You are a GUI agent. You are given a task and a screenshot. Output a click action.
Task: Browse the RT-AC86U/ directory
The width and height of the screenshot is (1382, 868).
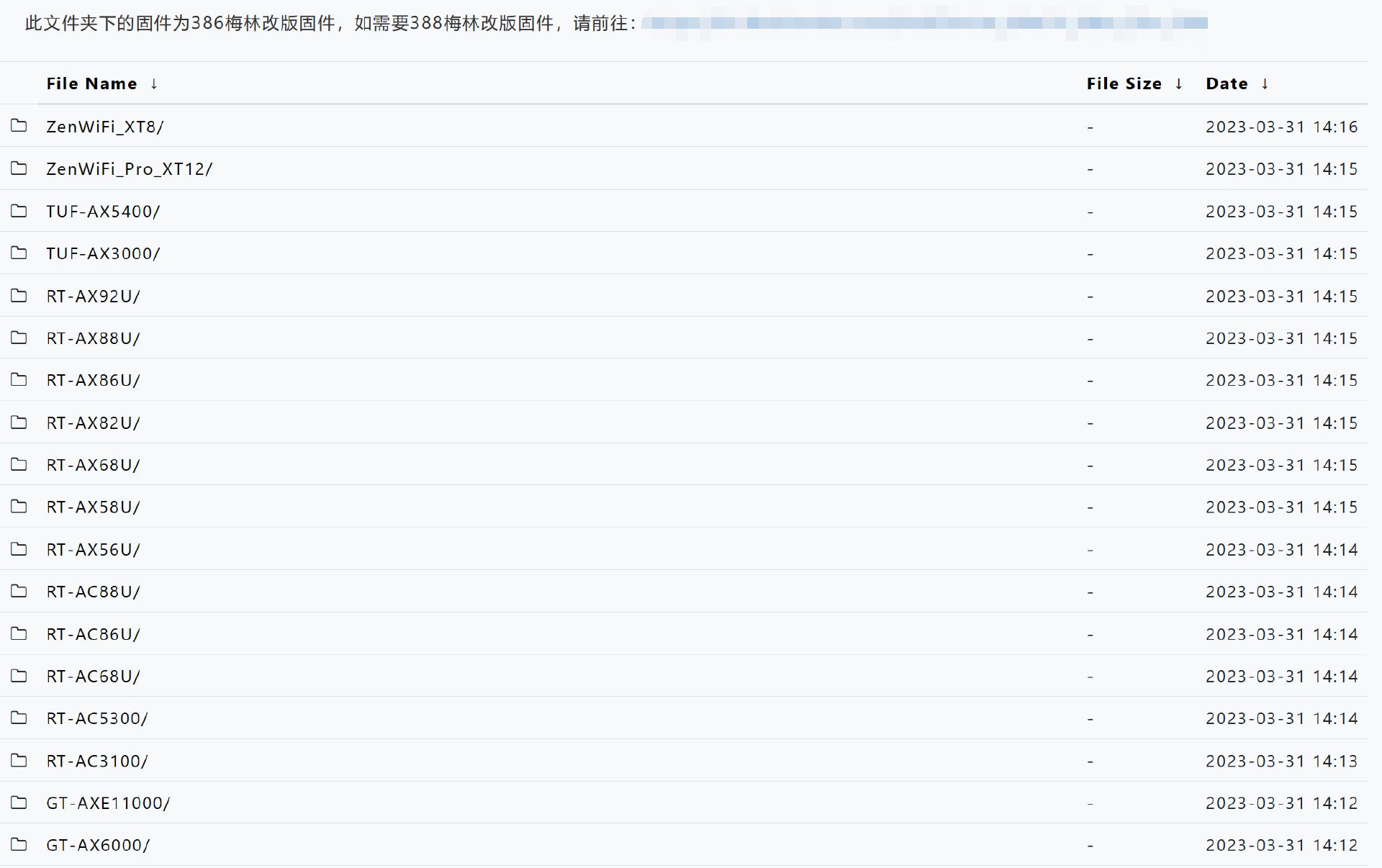click(x=94, y=634)
